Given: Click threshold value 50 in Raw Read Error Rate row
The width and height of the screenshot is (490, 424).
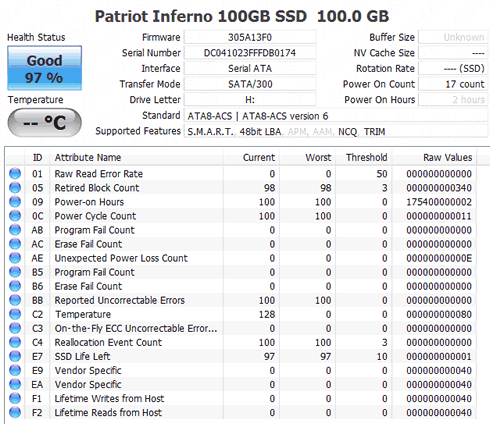Looking at the screenshot, I should pyautogui.click(x=382, y=174).
